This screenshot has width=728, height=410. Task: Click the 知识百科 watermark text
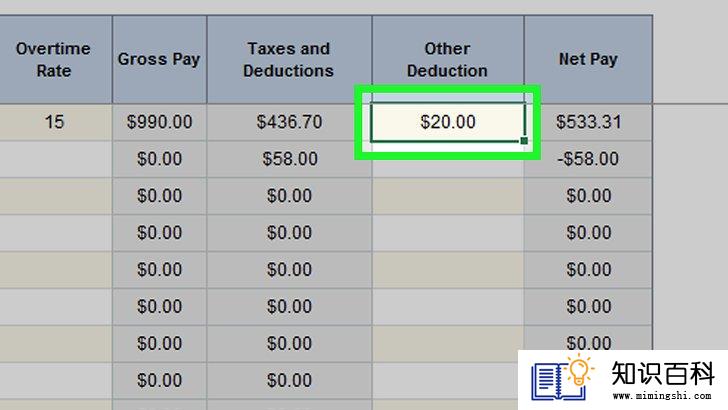coord(663,373)
